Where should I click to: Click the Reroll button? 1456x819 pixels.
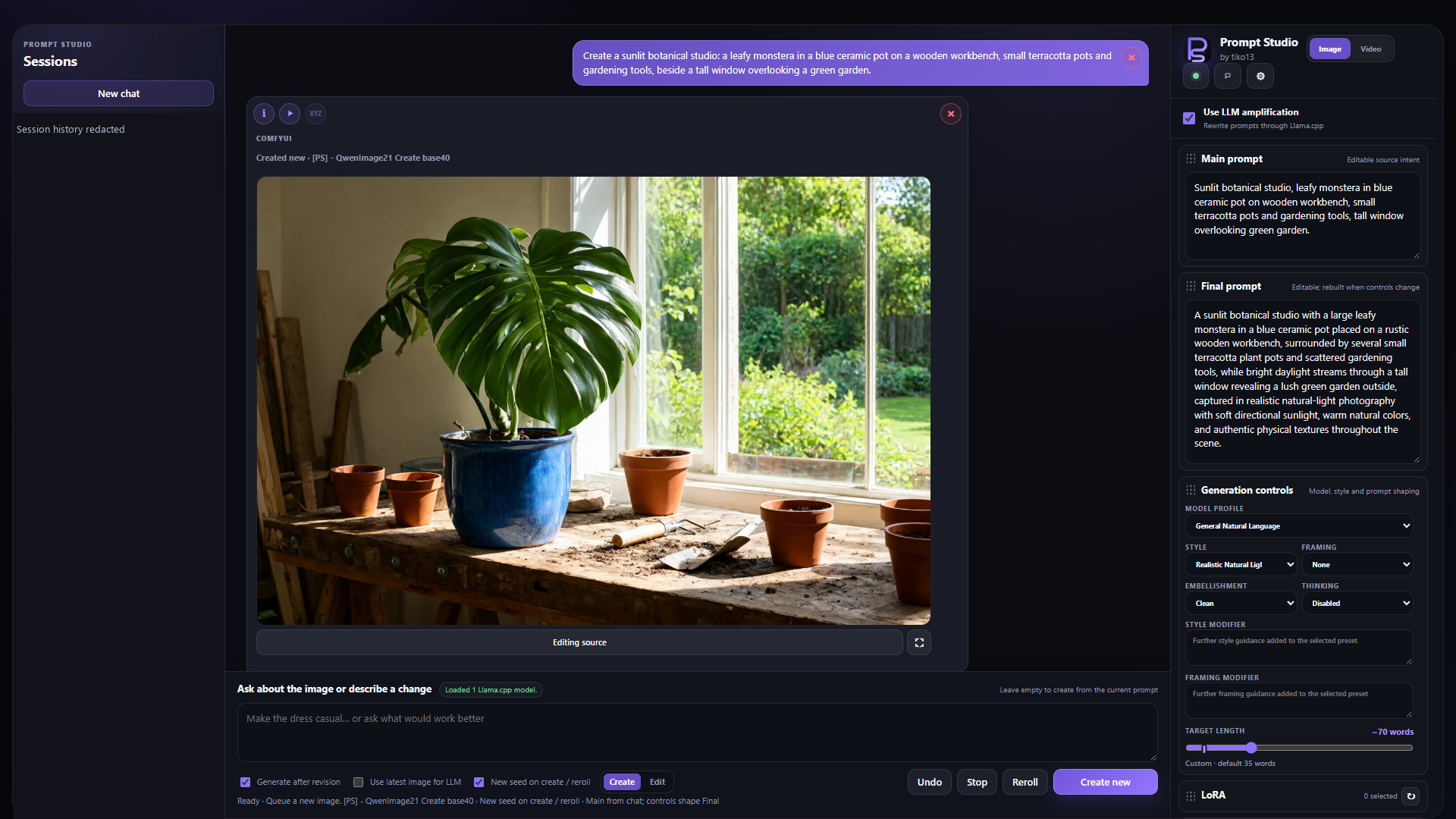pyautogui.click(x=1025, y=782)
